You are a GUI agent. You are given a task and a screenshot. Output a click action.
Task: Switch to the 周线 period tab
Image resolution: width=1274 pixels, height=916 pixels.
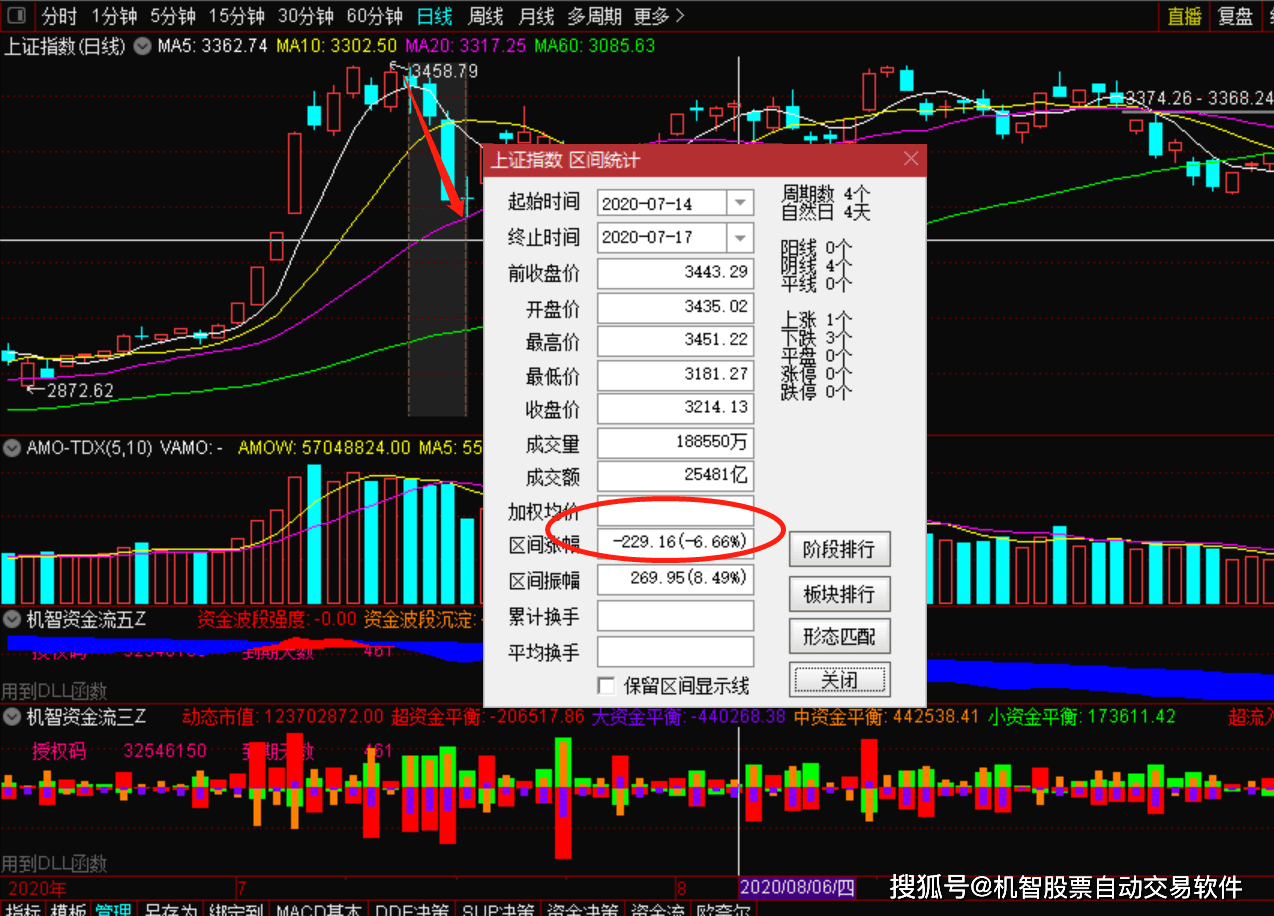coord(486,16)
